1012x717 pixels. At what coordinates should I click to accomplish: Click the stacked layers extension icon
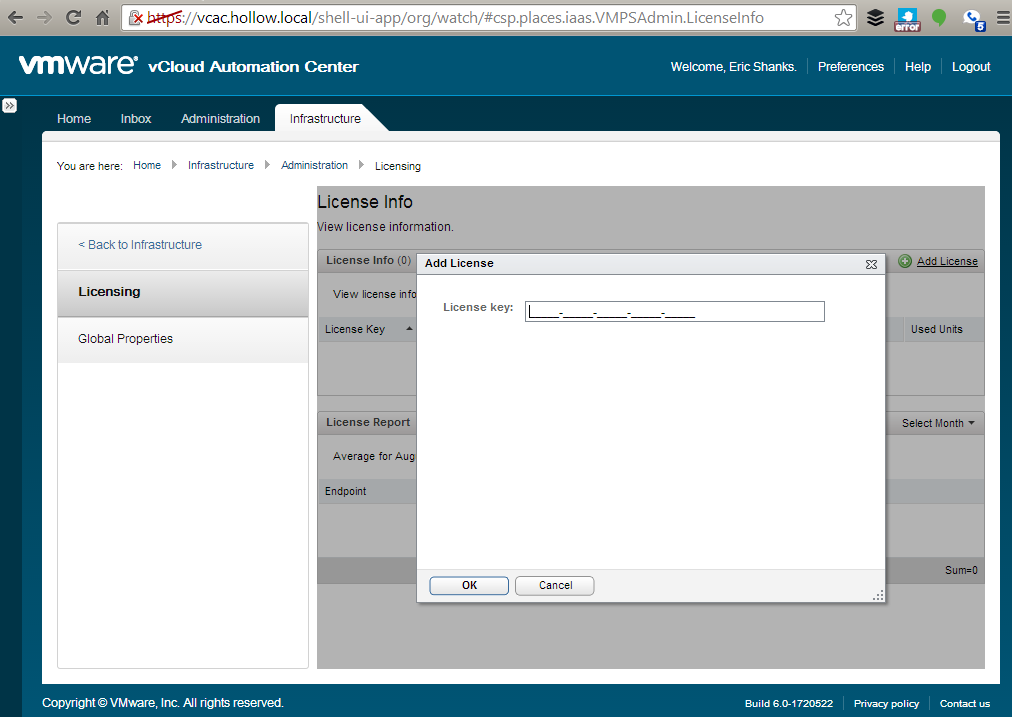(875, 17)
